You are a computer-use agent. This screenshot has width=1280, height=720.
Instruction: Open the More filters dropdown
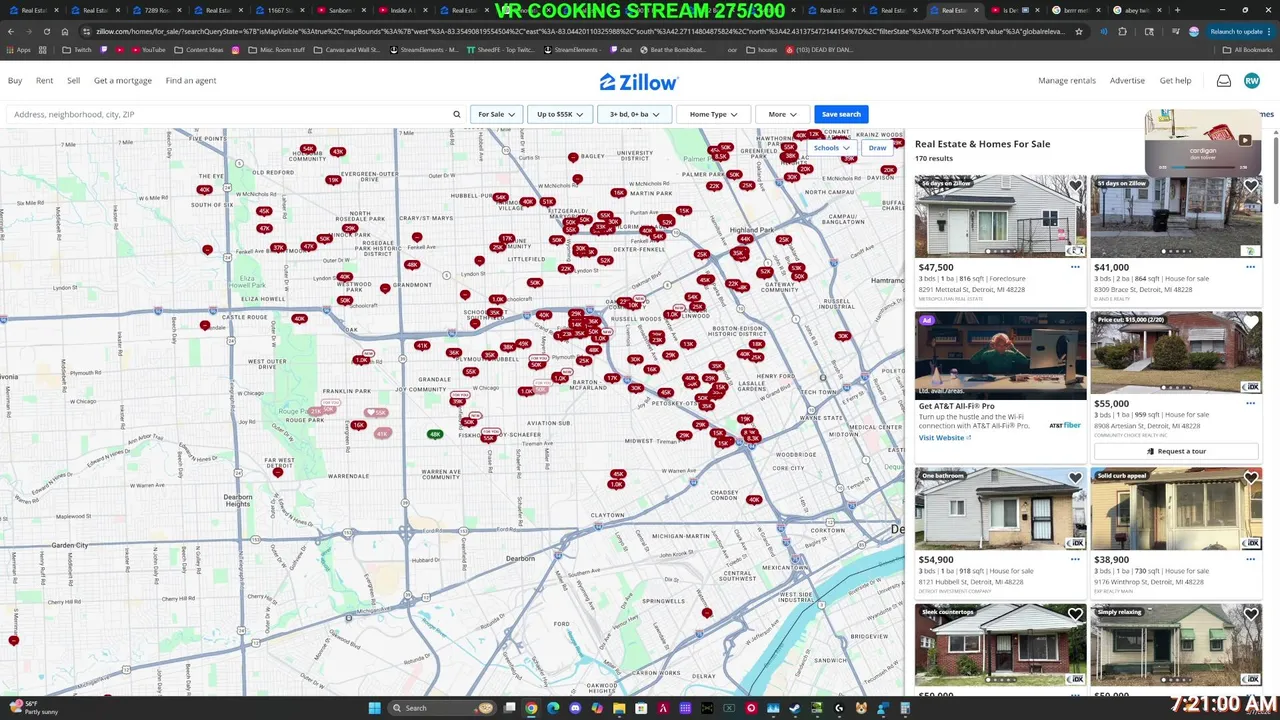[x=783, y=114]
